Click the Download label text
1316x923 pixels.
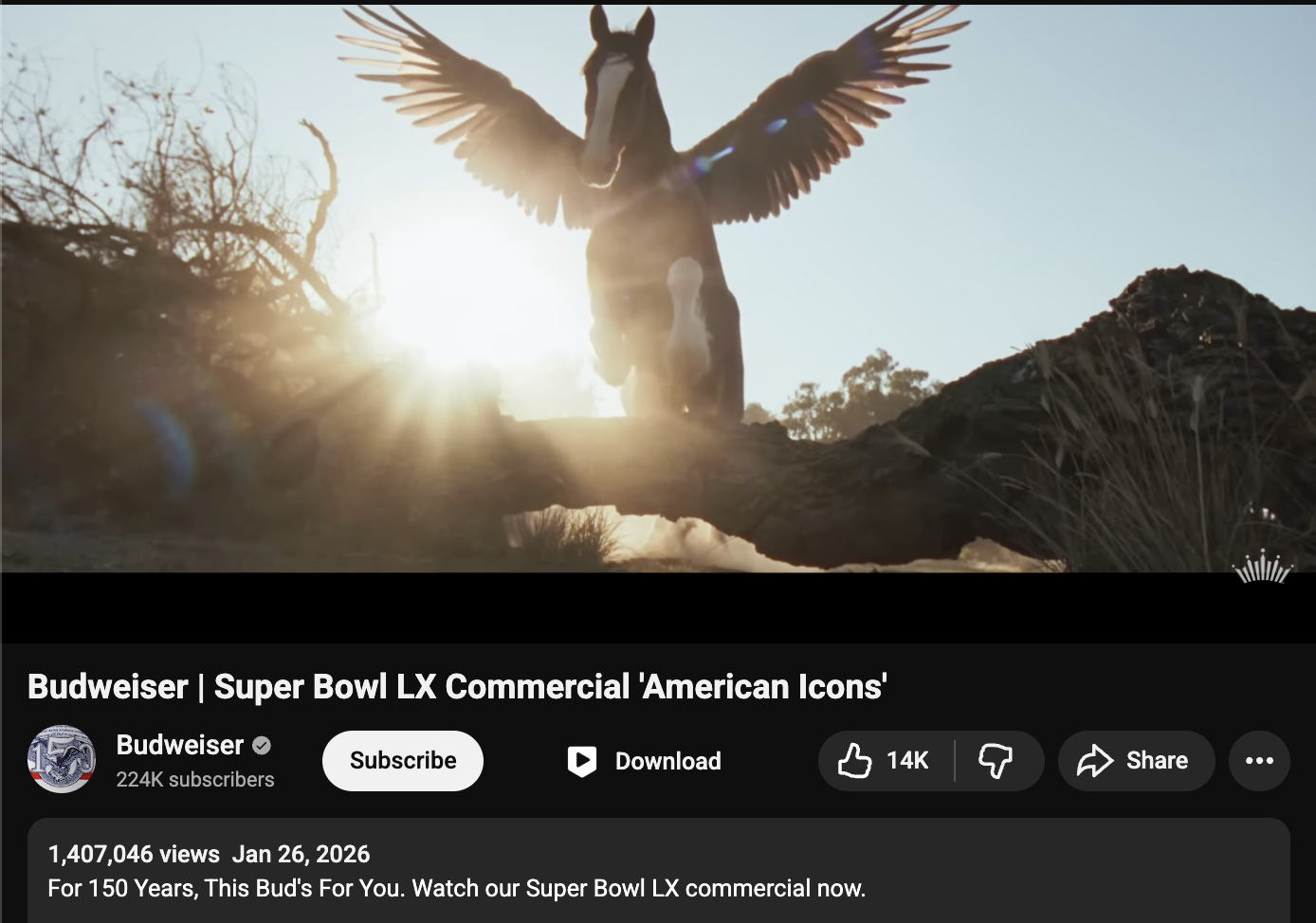point(668,761)
